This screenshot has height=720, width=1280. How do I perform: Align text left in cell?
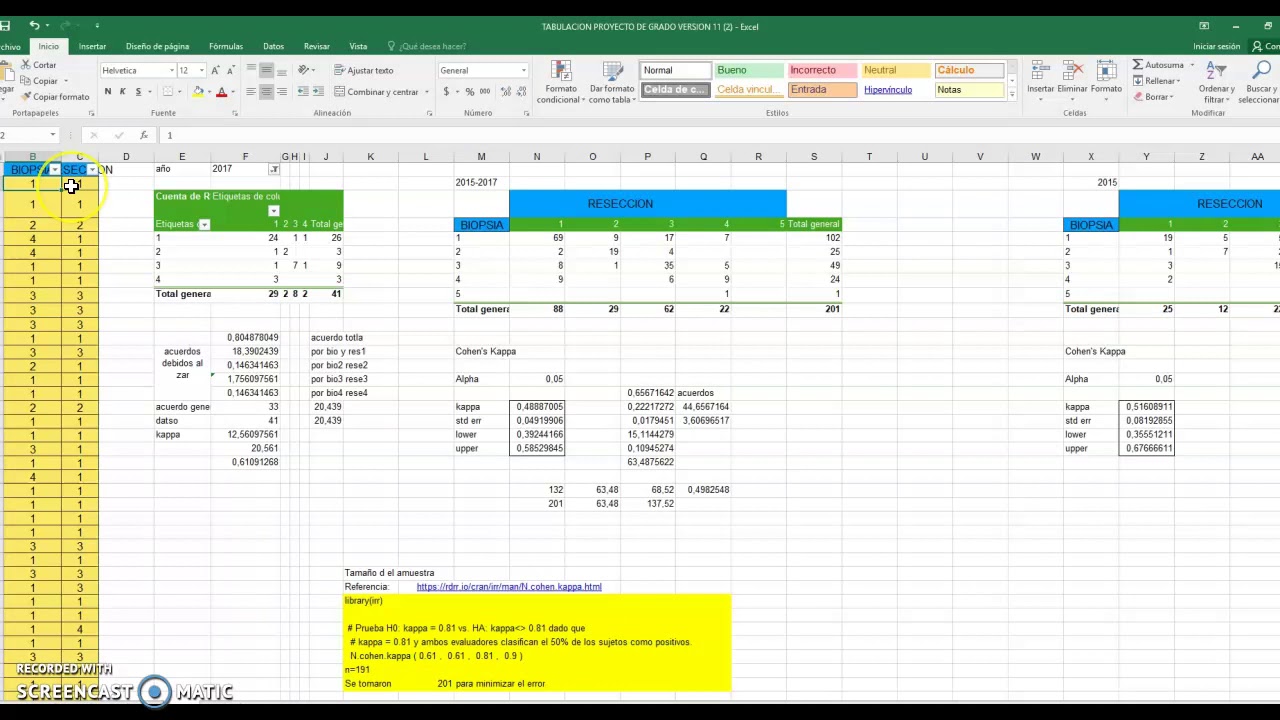251,91
